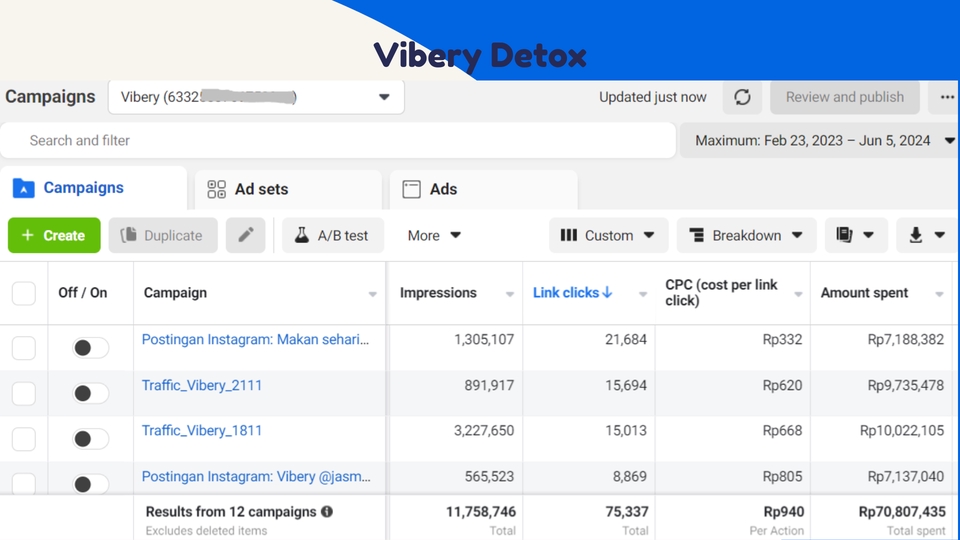Viewport: 960px width, 540px height.
Task: Click the Search and filter field
Action: click(x=338, y=140)
